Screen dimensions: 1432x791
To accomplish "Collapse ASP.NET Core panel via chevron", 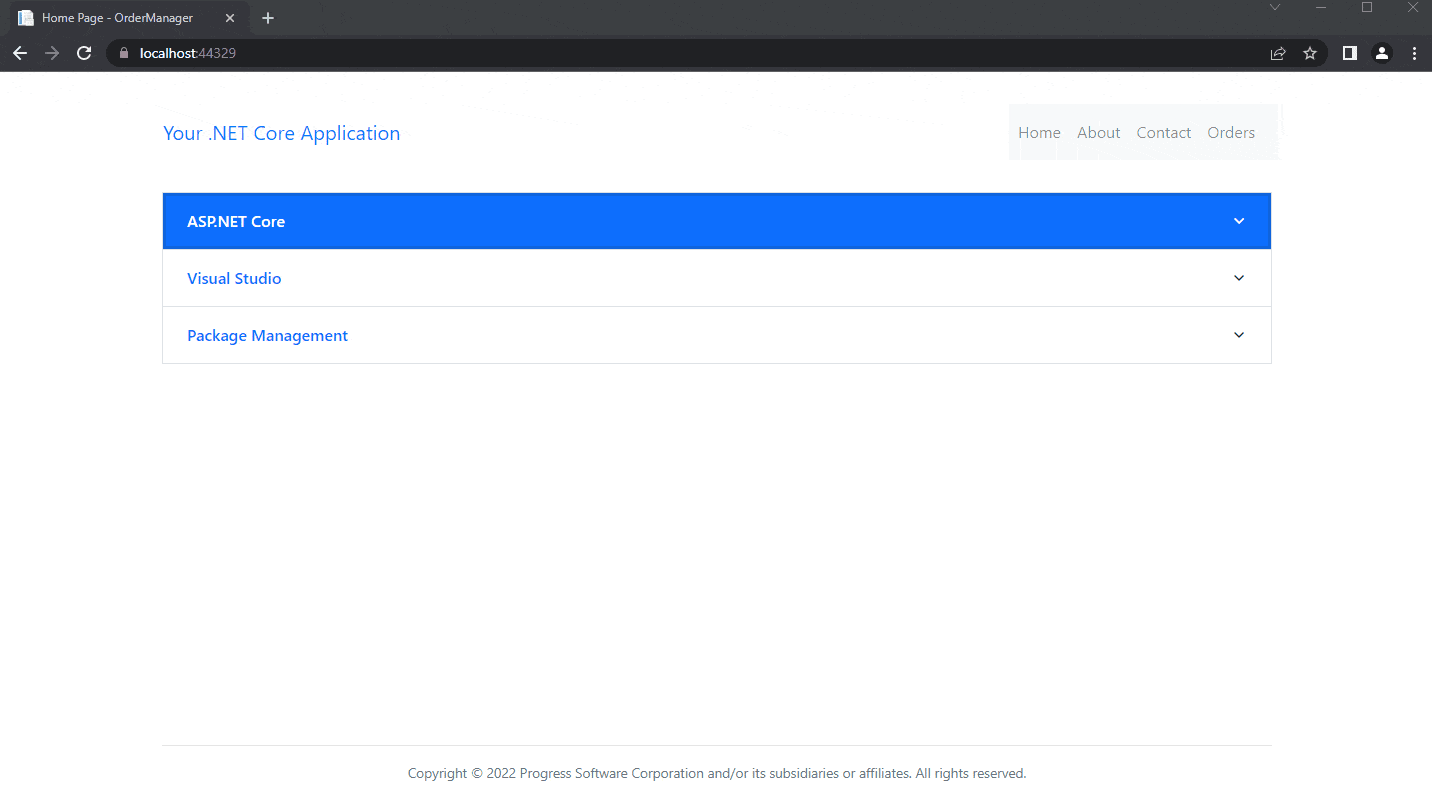I will tap(1239, 221).
